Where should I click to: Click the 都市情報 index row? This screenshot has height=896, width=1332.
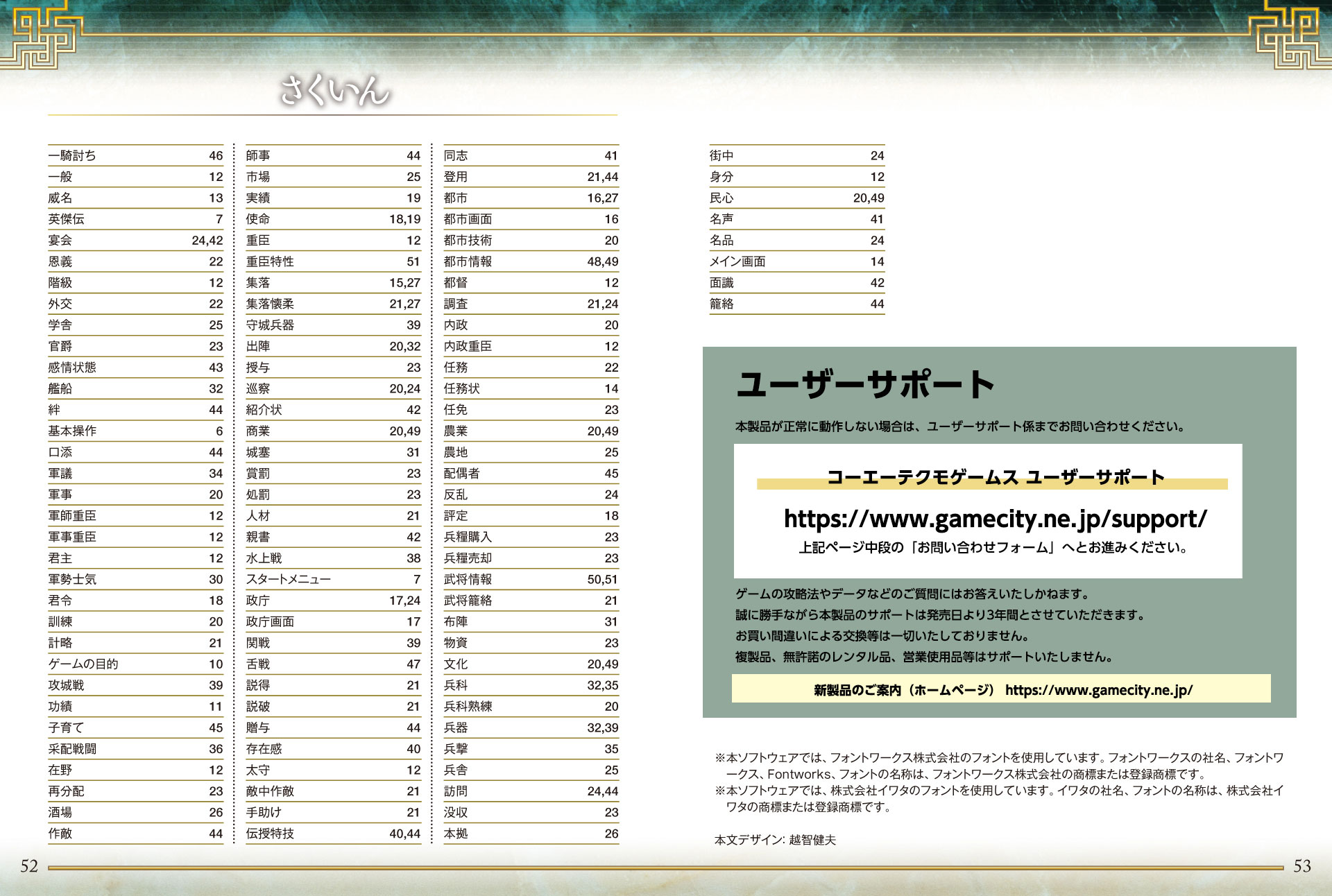tap(468, 262)
